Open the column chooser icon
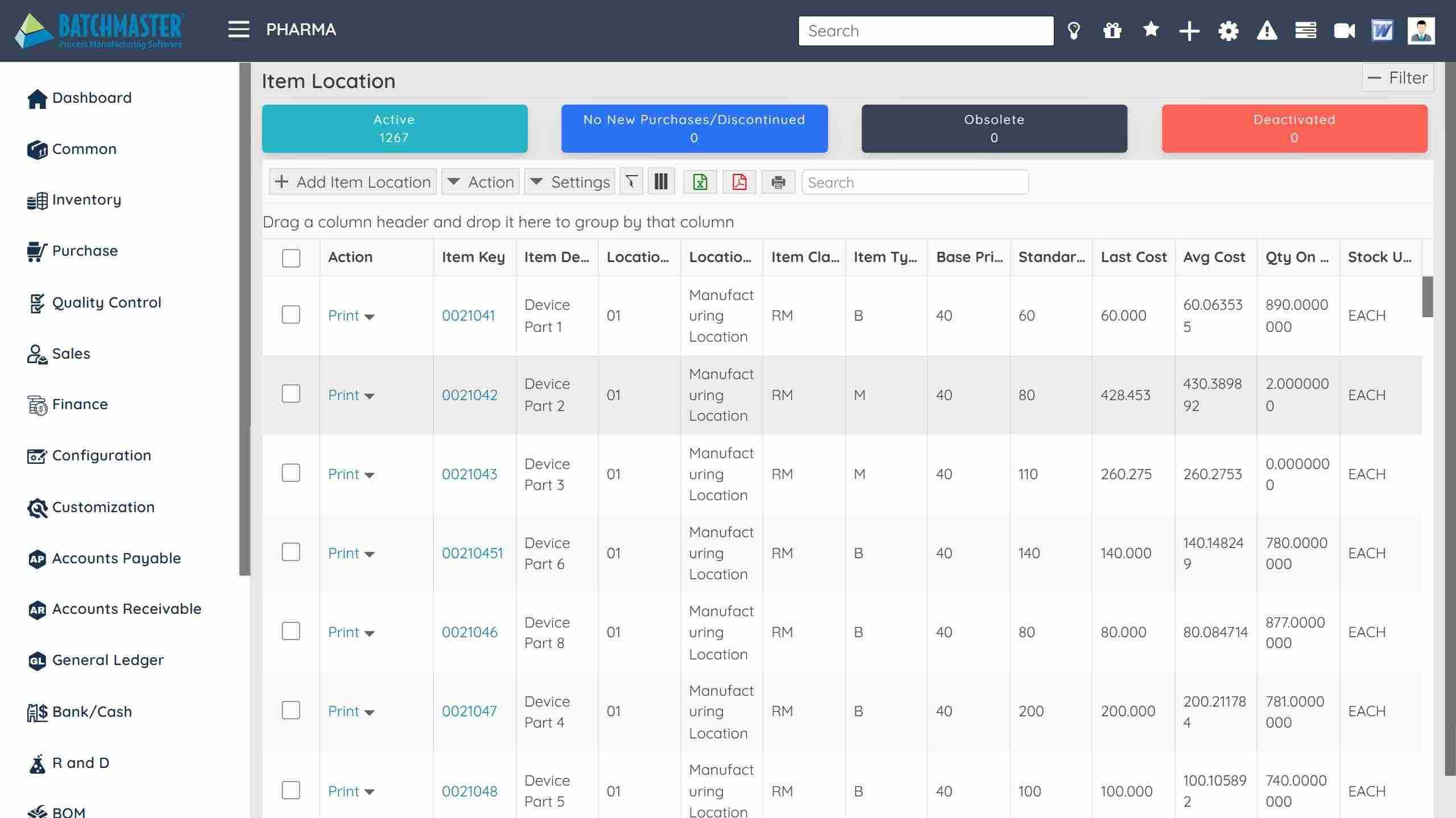The image size is (1456, 818). coord(661,182)
